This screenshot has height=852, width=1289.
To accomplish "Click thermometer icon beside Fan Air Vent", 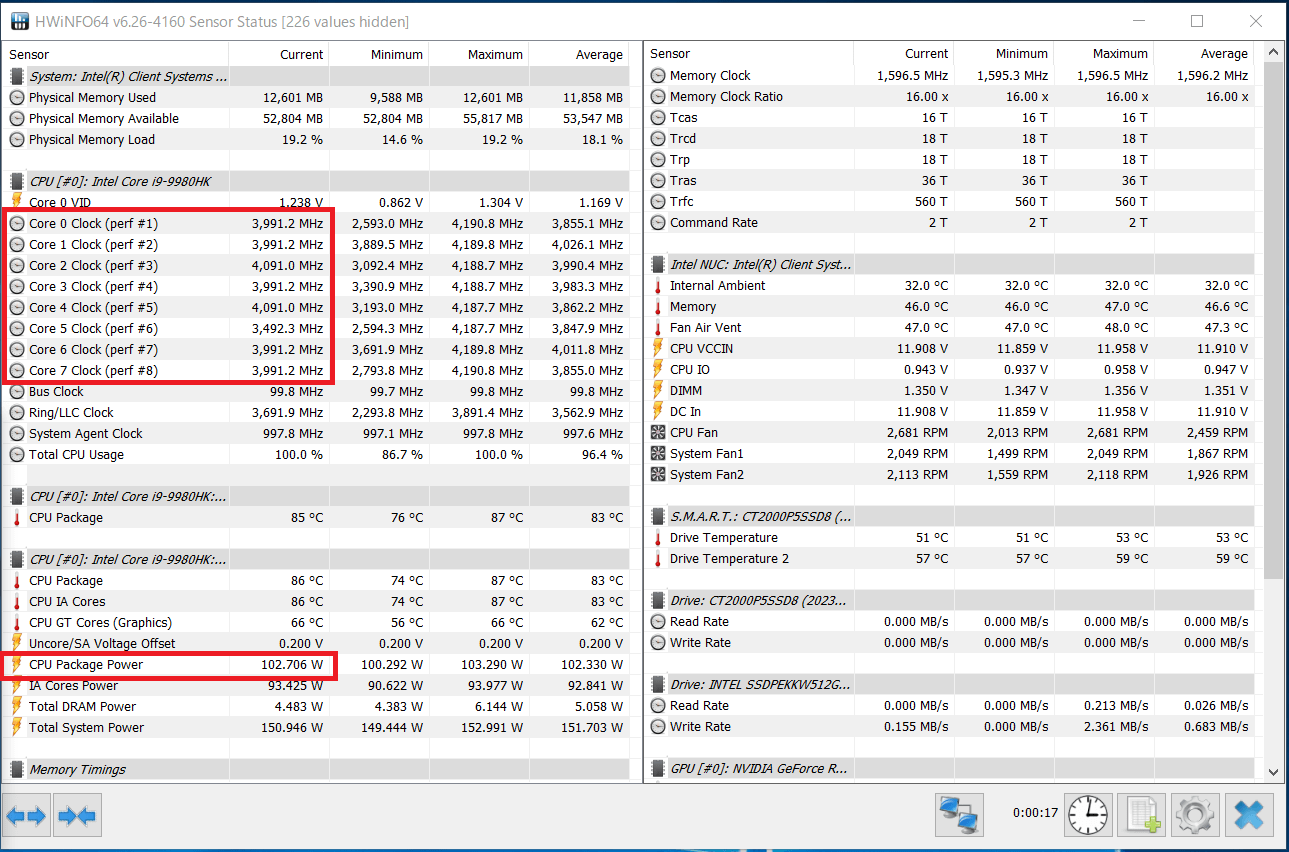I will 658,328.
